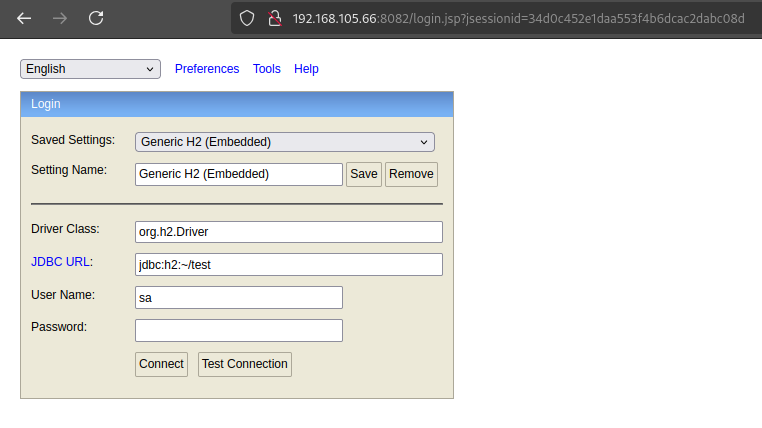Image resolution: width=762 pixels, height=428 pixels.
Task: Save the current setting
Action: [x=364, y=174]
